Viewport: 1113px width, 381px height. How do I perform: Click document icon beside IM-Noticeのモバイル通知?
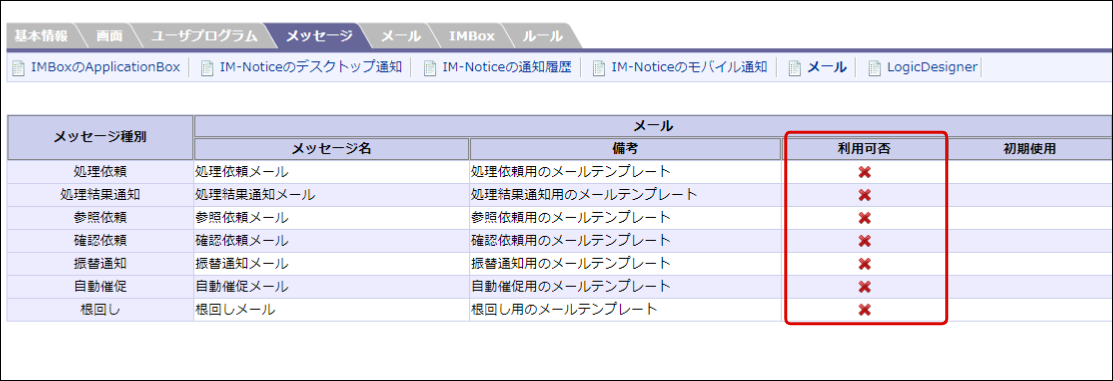(x=599, y=68)
